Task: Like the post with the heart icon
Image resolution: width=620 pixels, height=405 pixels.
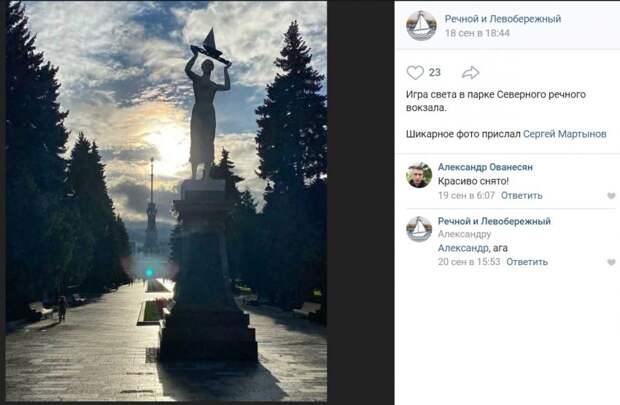Action: 415,73
